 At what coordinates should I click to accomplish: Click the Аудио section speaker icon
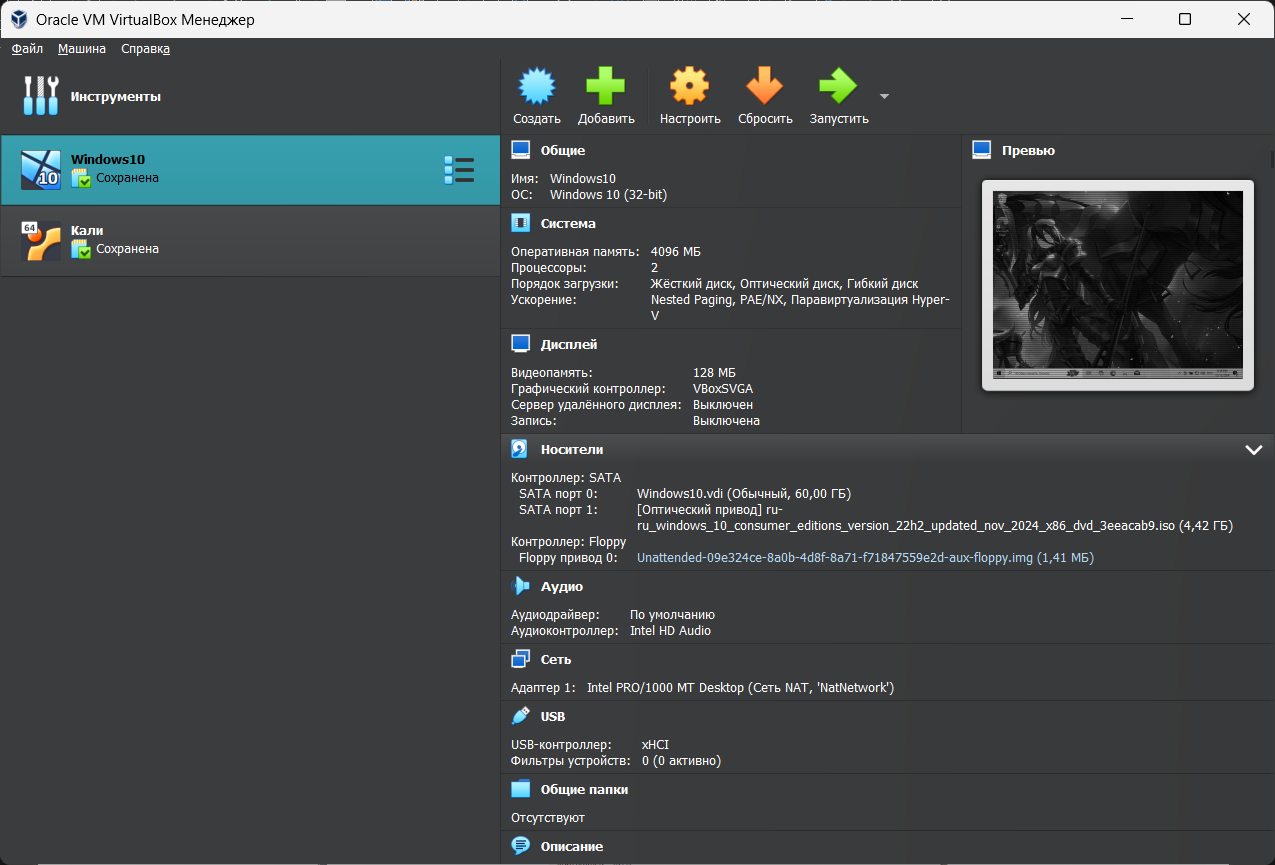point(520,586)
